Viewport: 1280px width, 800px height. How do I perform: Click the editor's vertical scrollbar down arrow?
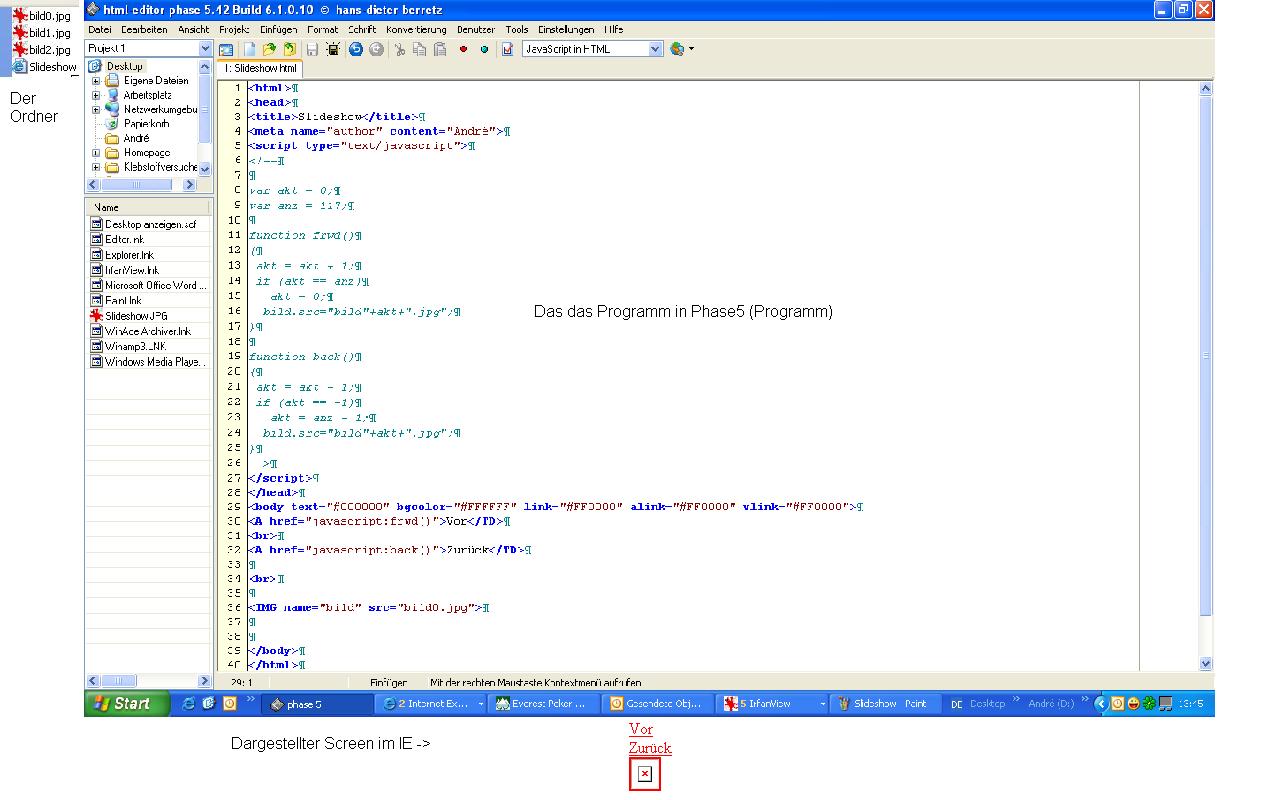coord(1205,663)
